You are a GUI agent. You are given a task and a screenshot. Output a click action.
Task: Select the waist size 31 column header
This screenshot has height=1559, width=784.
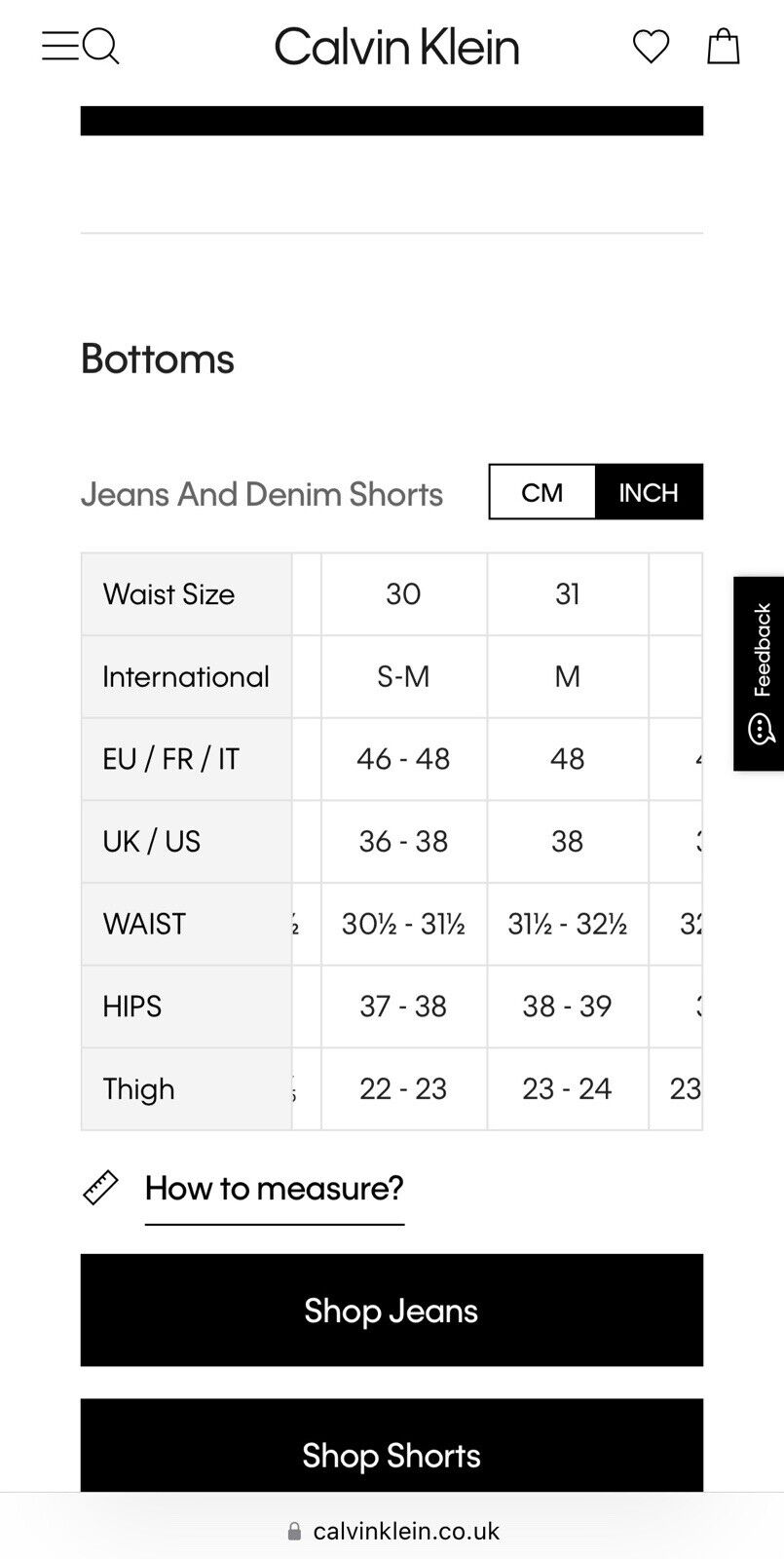[568, 594]
